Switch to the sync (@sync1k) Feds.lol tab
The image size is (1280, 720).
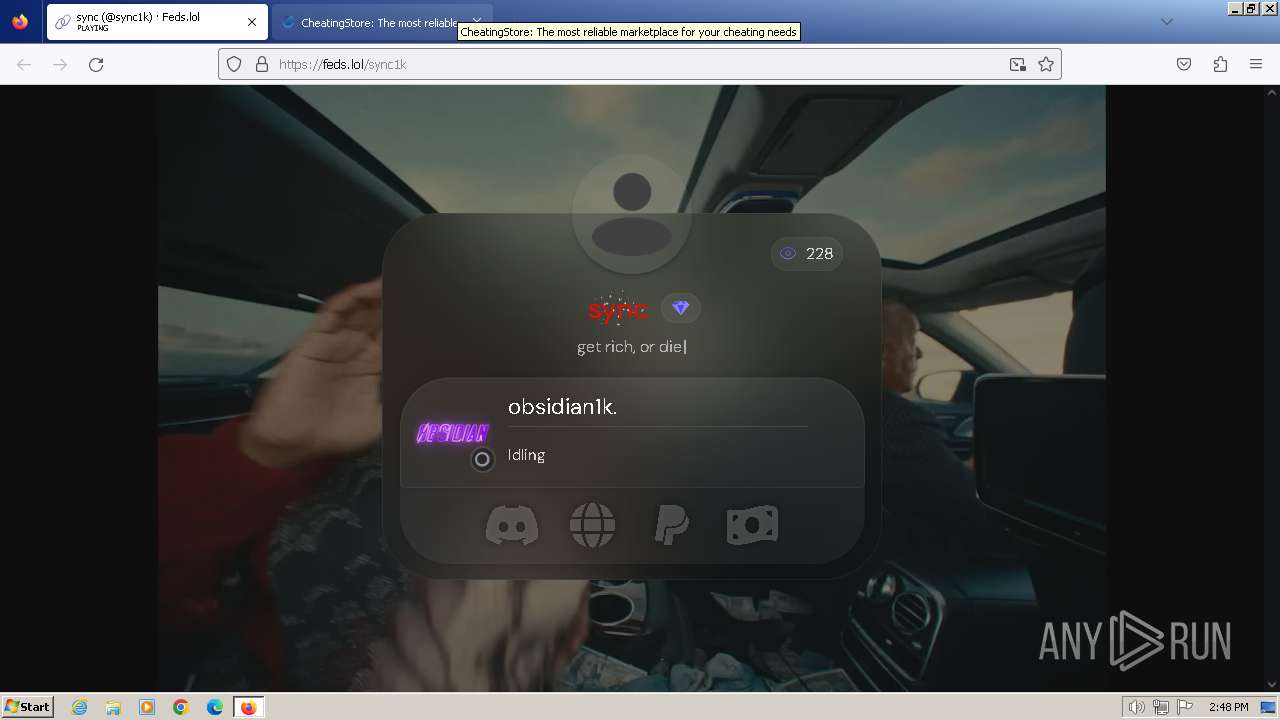point(157,22)
